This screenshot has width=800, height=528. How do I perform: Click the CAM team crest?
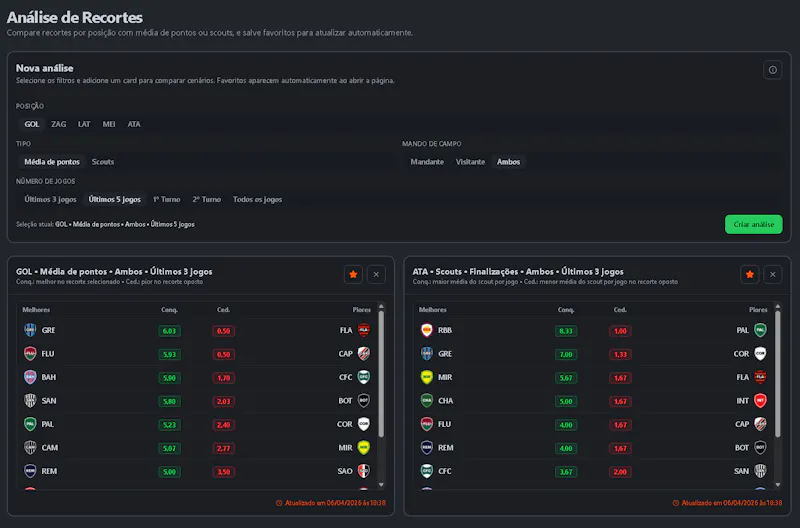click(30, 447)
